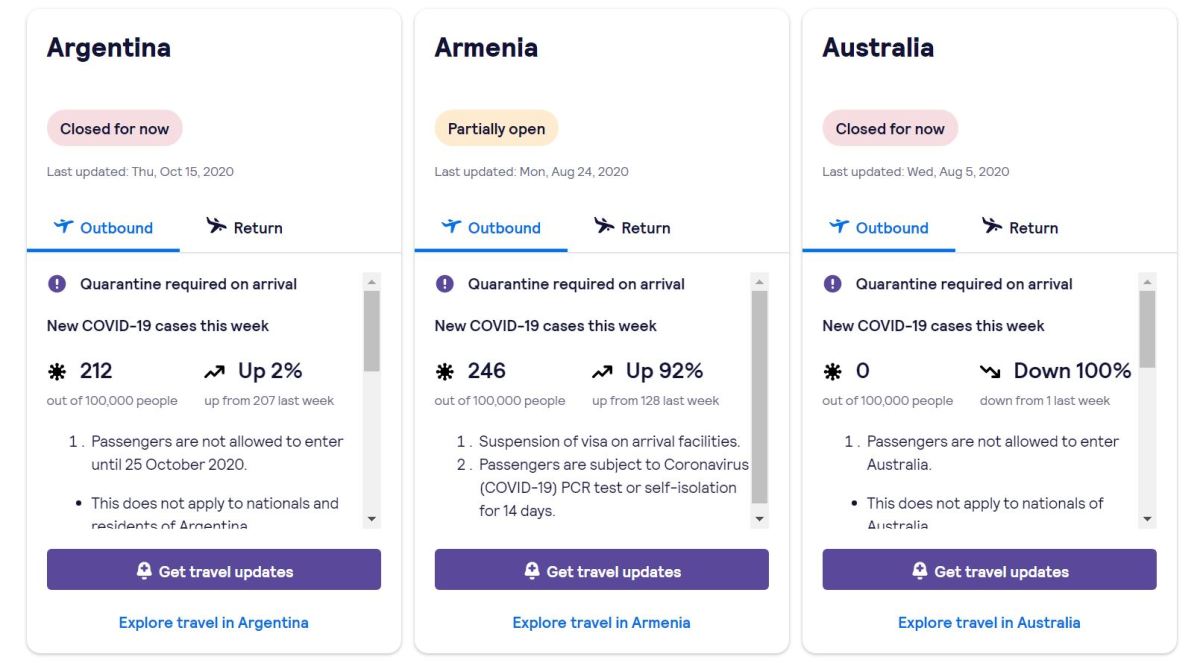Click the bell icon on Armenia's travel updates button

click(x=532, y=570)
